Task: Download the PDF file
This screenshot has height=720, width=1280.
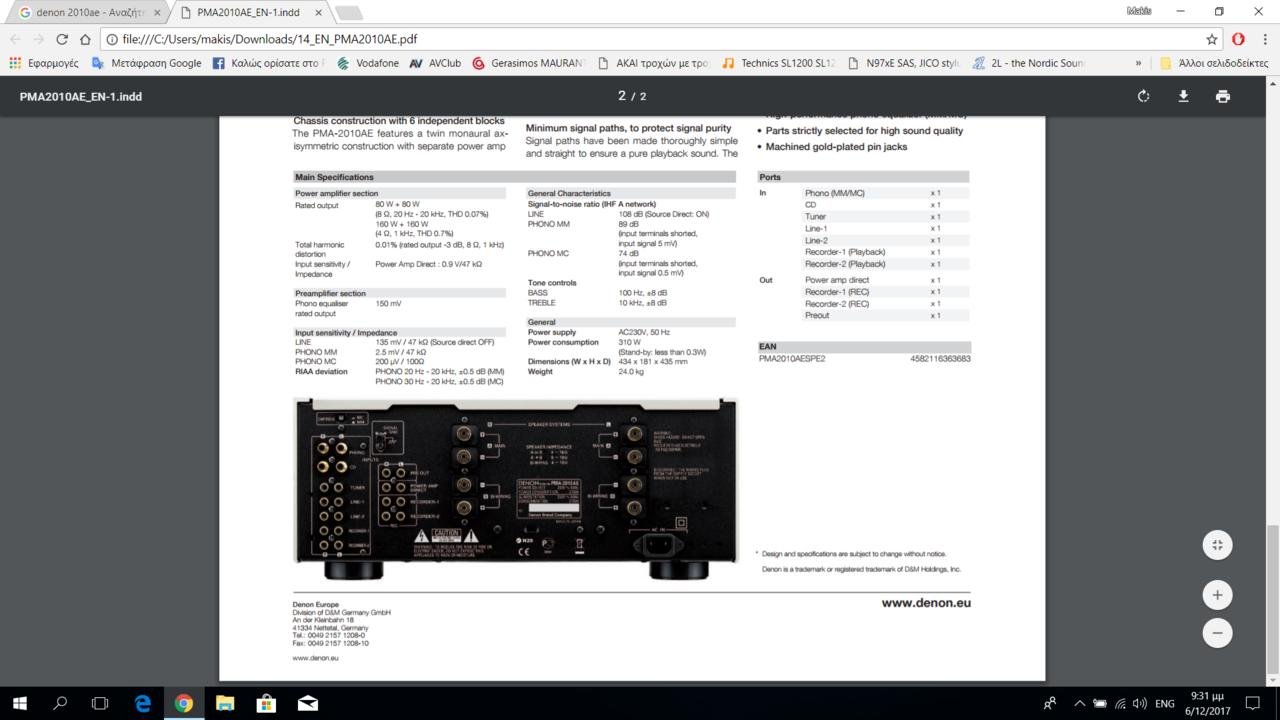Action: pos(1183,96)
